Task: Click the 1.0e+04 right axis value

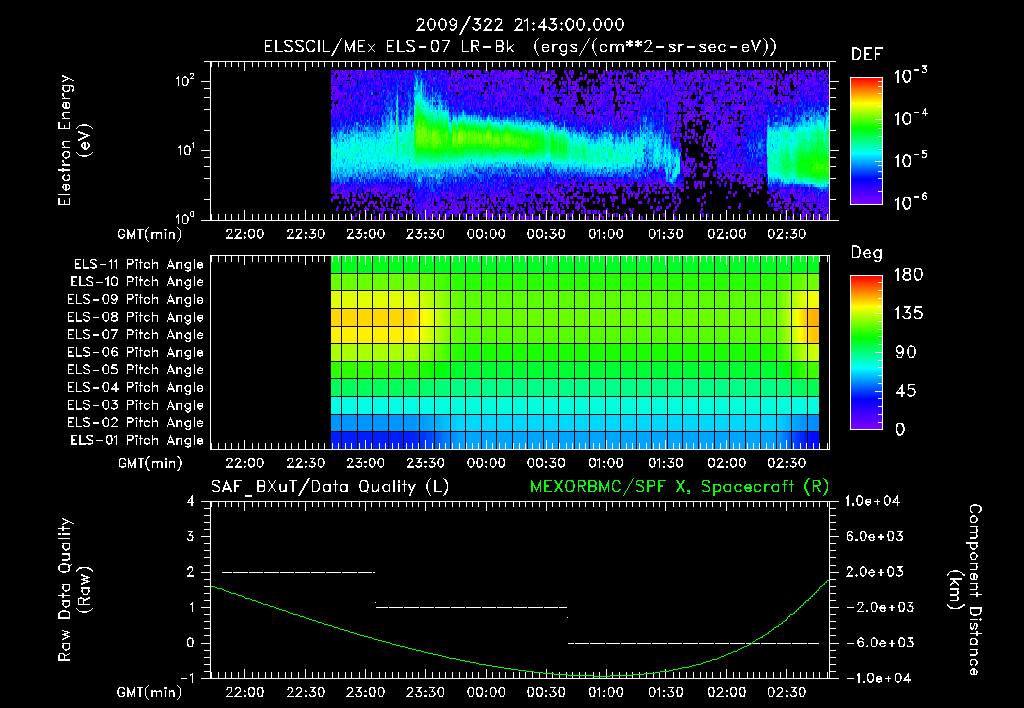Action: click(872, 501)
